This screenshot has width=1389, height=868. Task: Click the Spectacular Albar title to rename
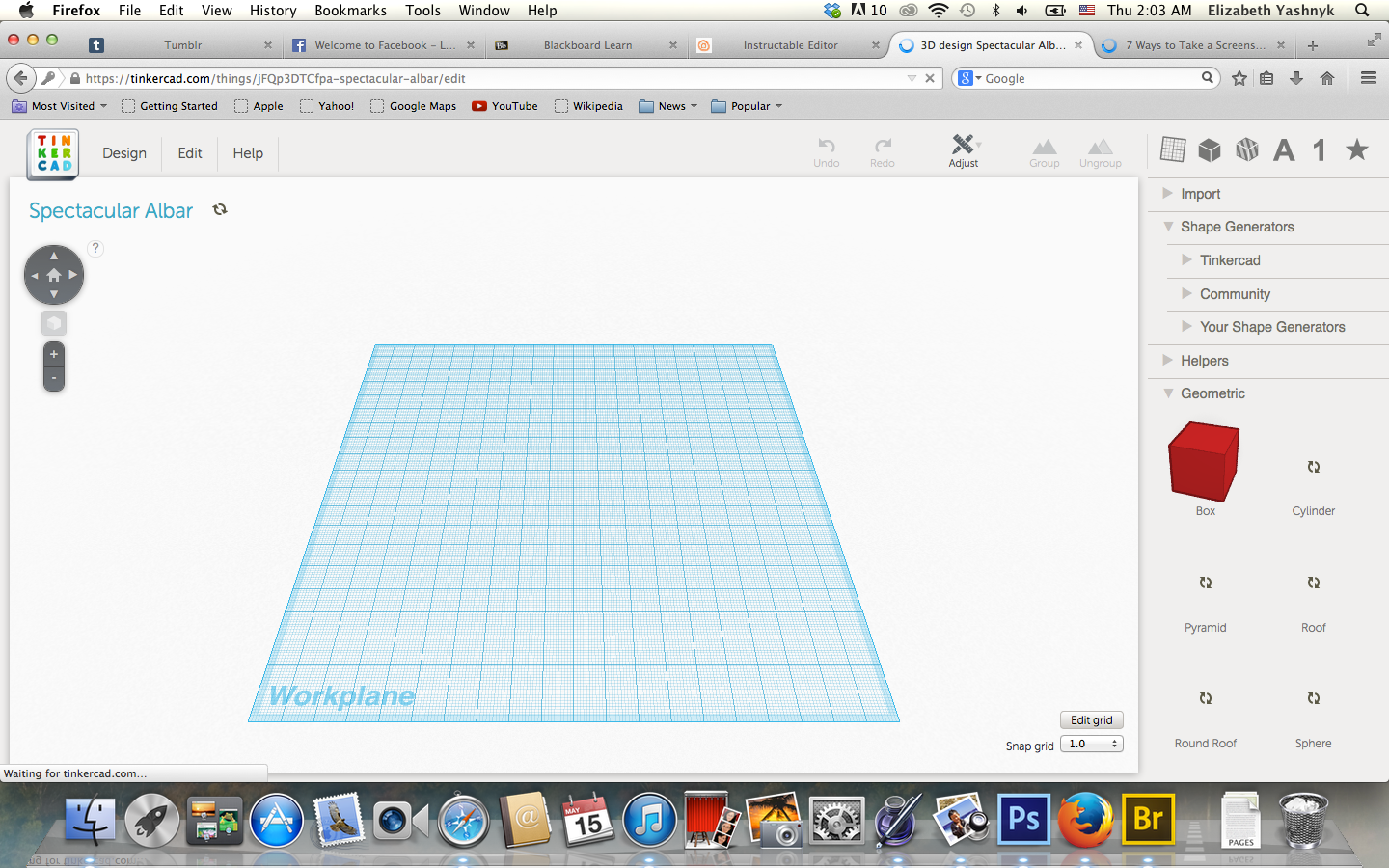(x=110, y=210)
